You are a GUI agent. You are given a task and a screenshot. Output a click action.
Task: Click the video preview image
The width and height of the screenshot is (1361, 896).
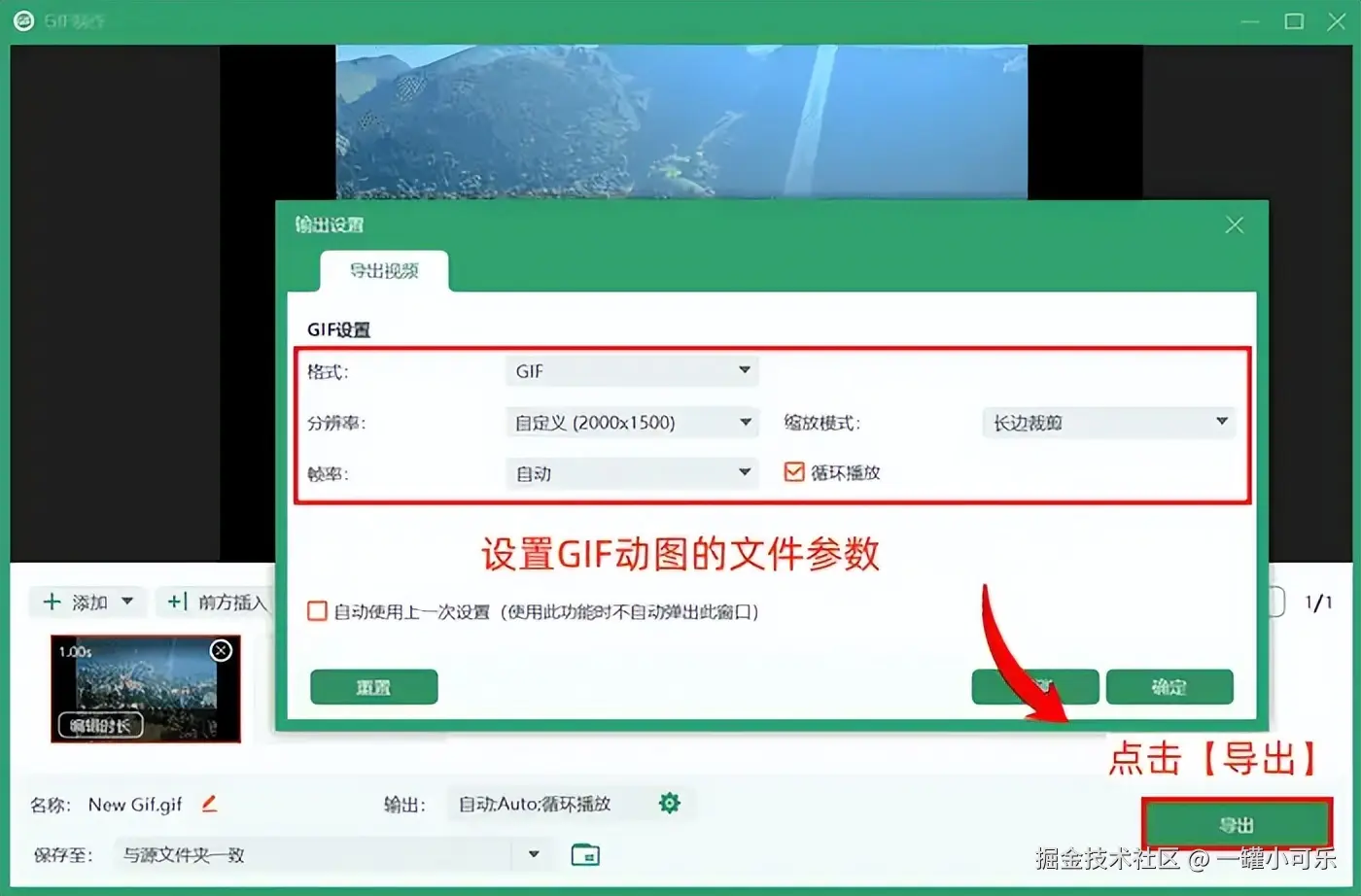point(681,121)
